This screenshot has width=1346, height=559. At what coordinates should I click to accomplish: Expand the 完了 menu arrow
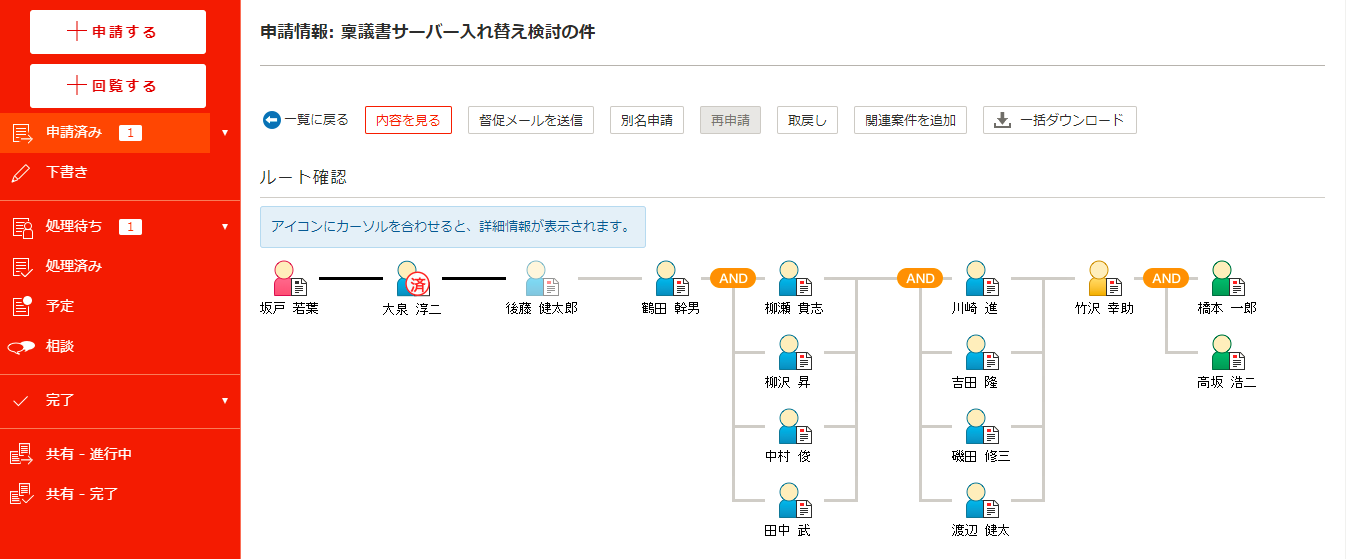point(225,400)
